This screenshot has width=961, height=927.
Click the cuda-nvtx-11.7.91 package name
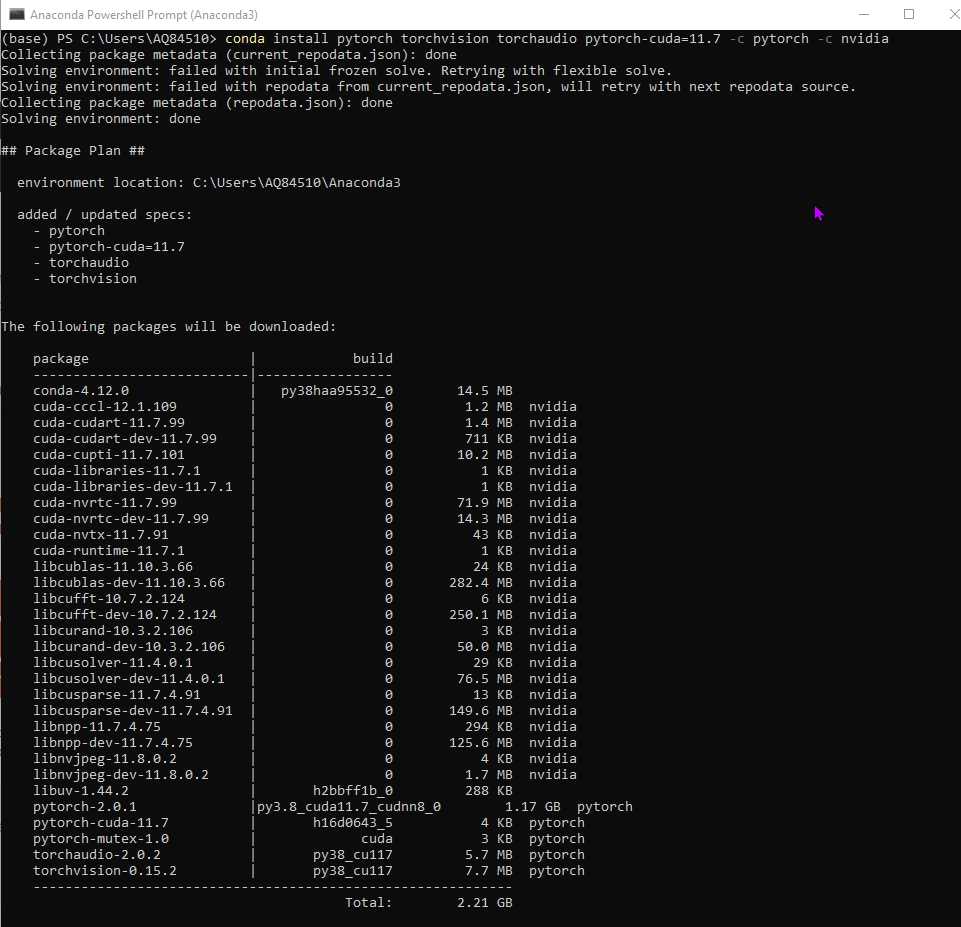tap(101, 534)
